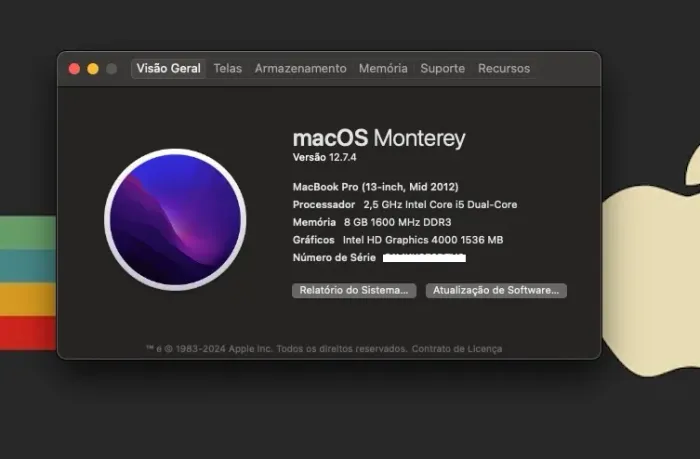700x459 pixels.
Task: Switch to the Recursos tab
Action: click(x=504, y=68)
